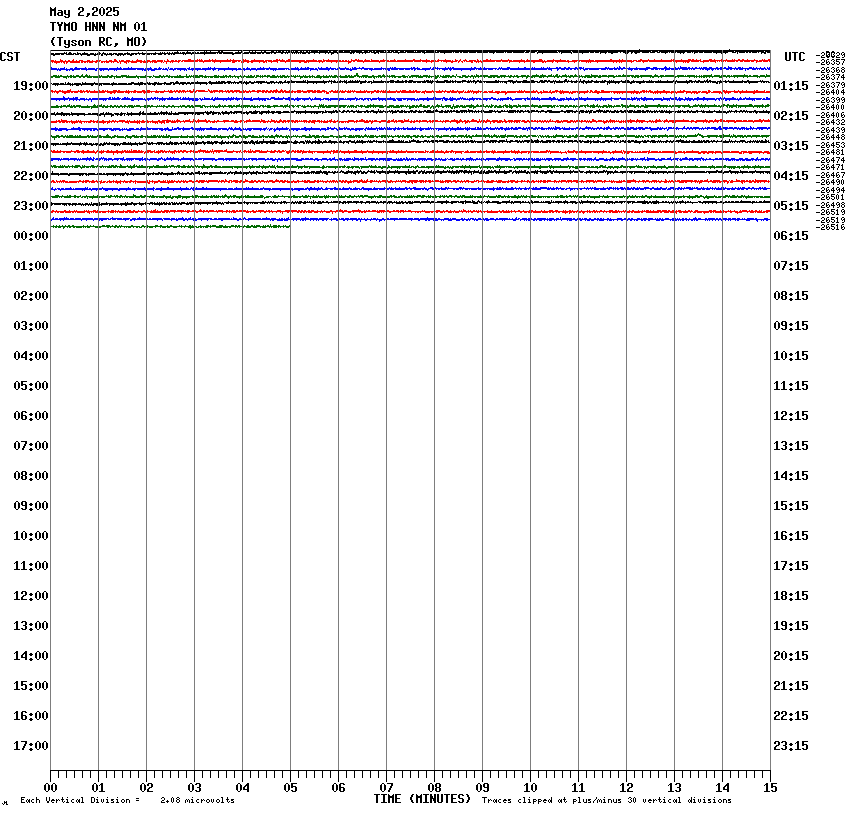Click the "17:00" CST row label
This screenshot has height=814, width=850.
[31, 746]
